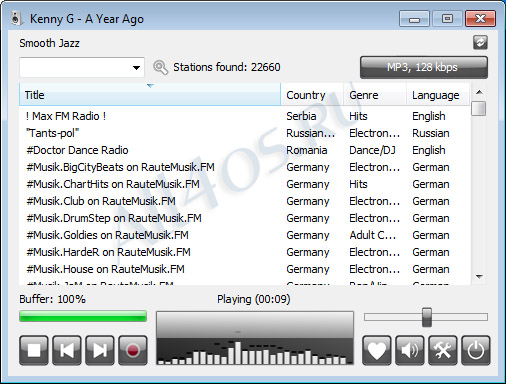This screenshot has width=506, height=384.
Task: Add station to favorites with heart icon
Action: (377, 350)
